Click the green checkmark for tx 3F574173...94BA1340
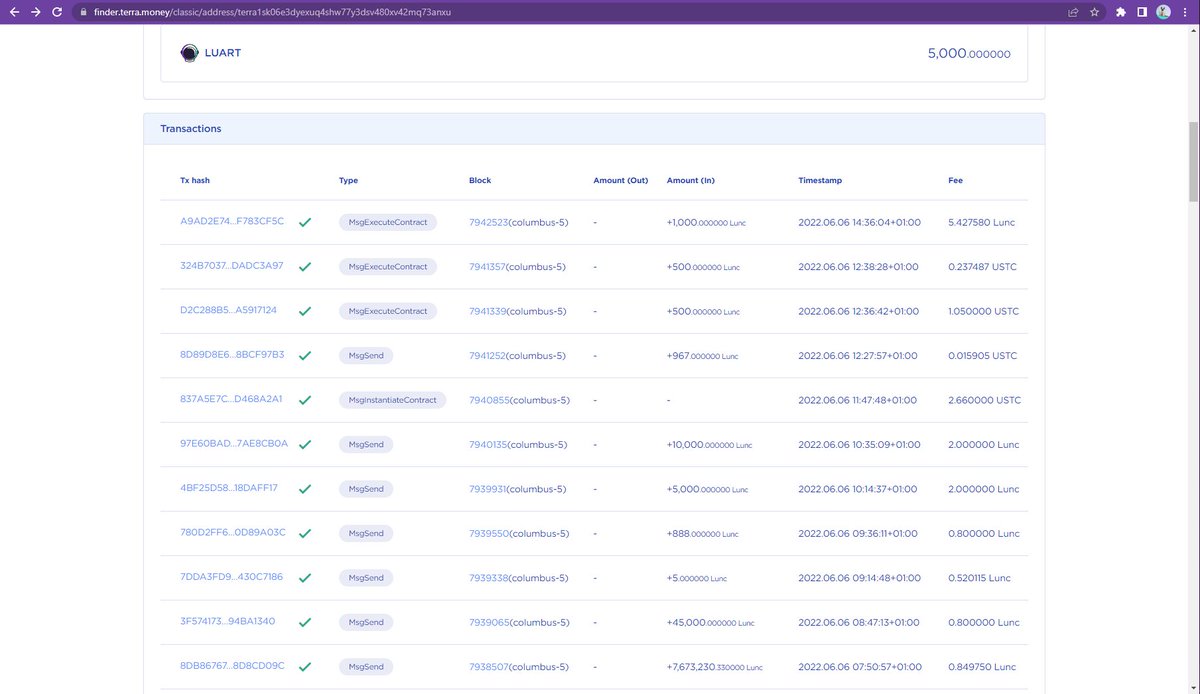 [305, 622]
